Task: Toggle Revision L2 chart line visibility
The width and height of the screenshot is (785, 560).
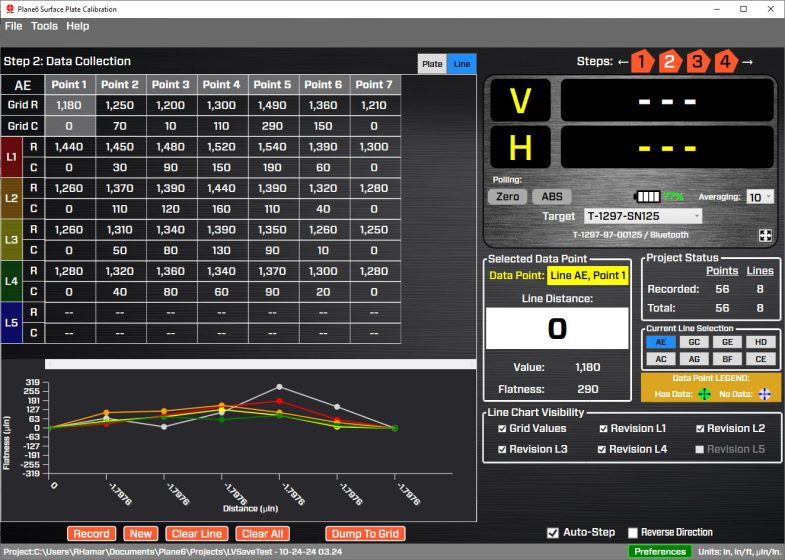Action: coord(699,428)
